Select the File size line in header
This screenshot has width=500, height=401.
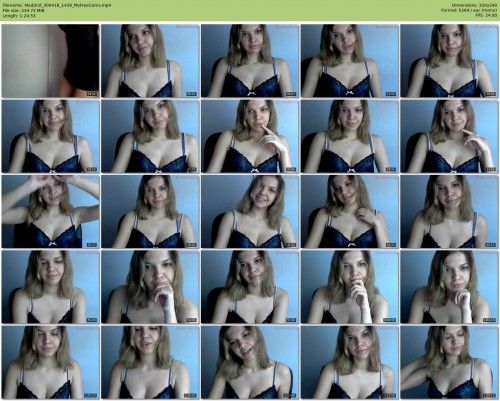23,10
